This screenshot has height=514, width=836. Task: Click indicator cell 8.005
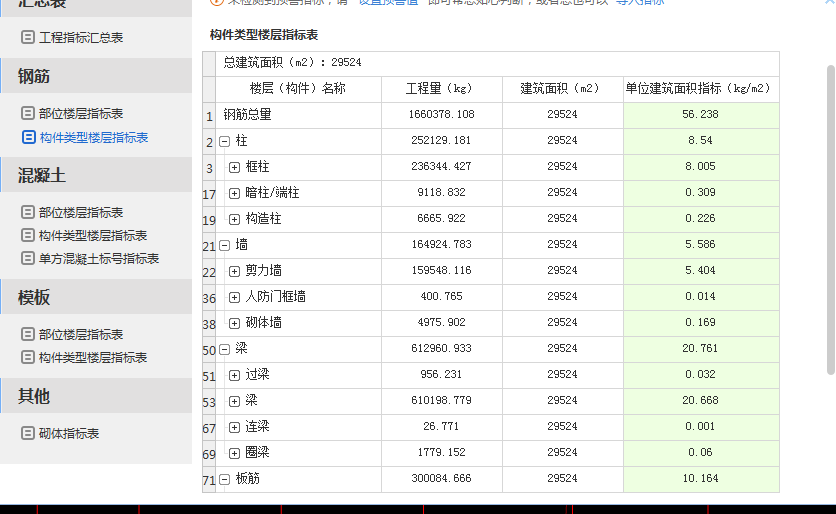click(x=701, y=166)
